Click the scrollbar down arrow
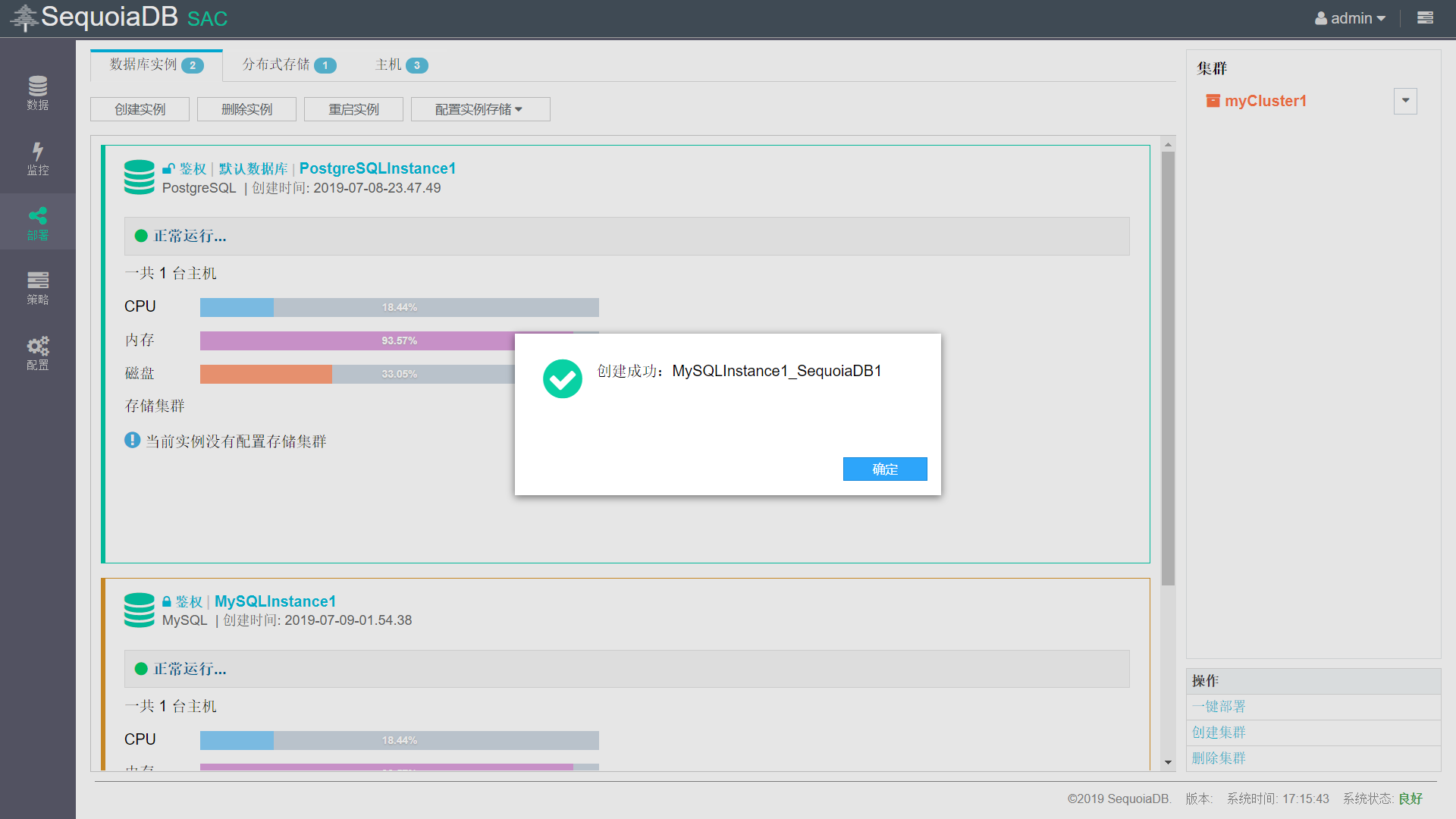 [x=1168, y=762]
